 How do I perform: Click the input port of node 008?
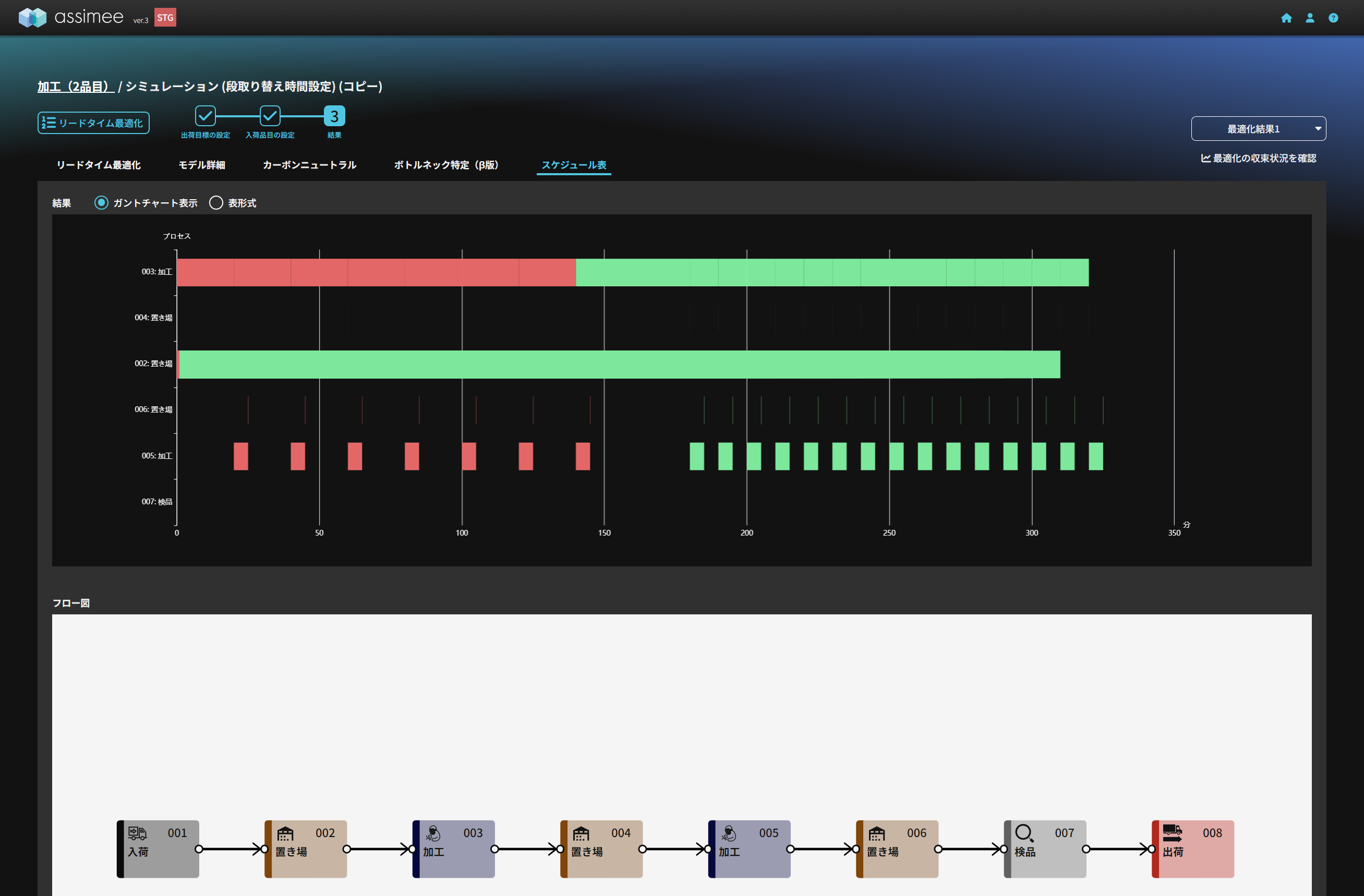[1152, 849]
